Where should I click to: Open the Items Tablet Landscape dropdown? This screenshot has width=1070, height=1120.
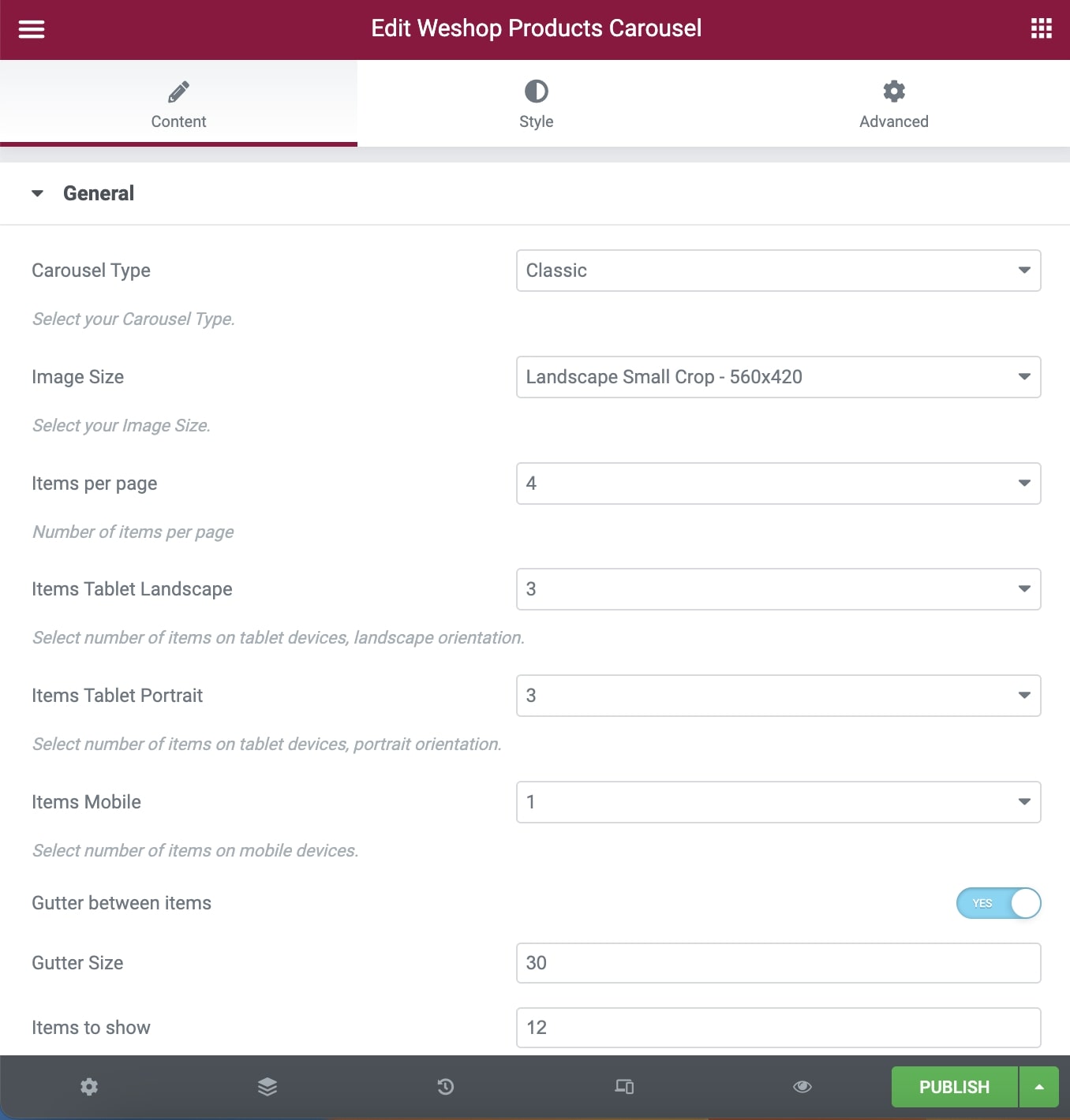click(x=779, y=589)
